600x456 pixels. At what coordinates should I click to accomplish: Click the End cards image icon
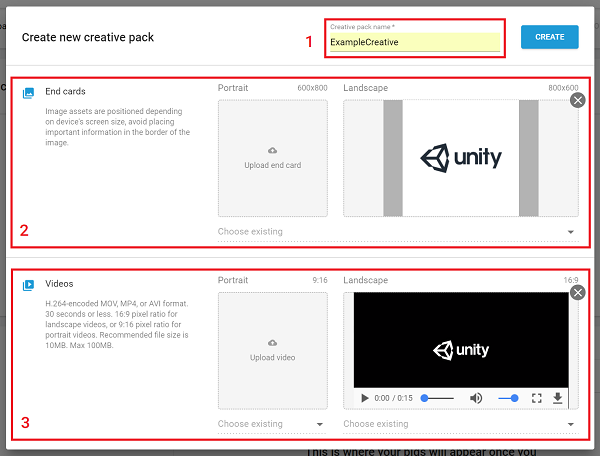pyautogui.click(x=28, y=93)
